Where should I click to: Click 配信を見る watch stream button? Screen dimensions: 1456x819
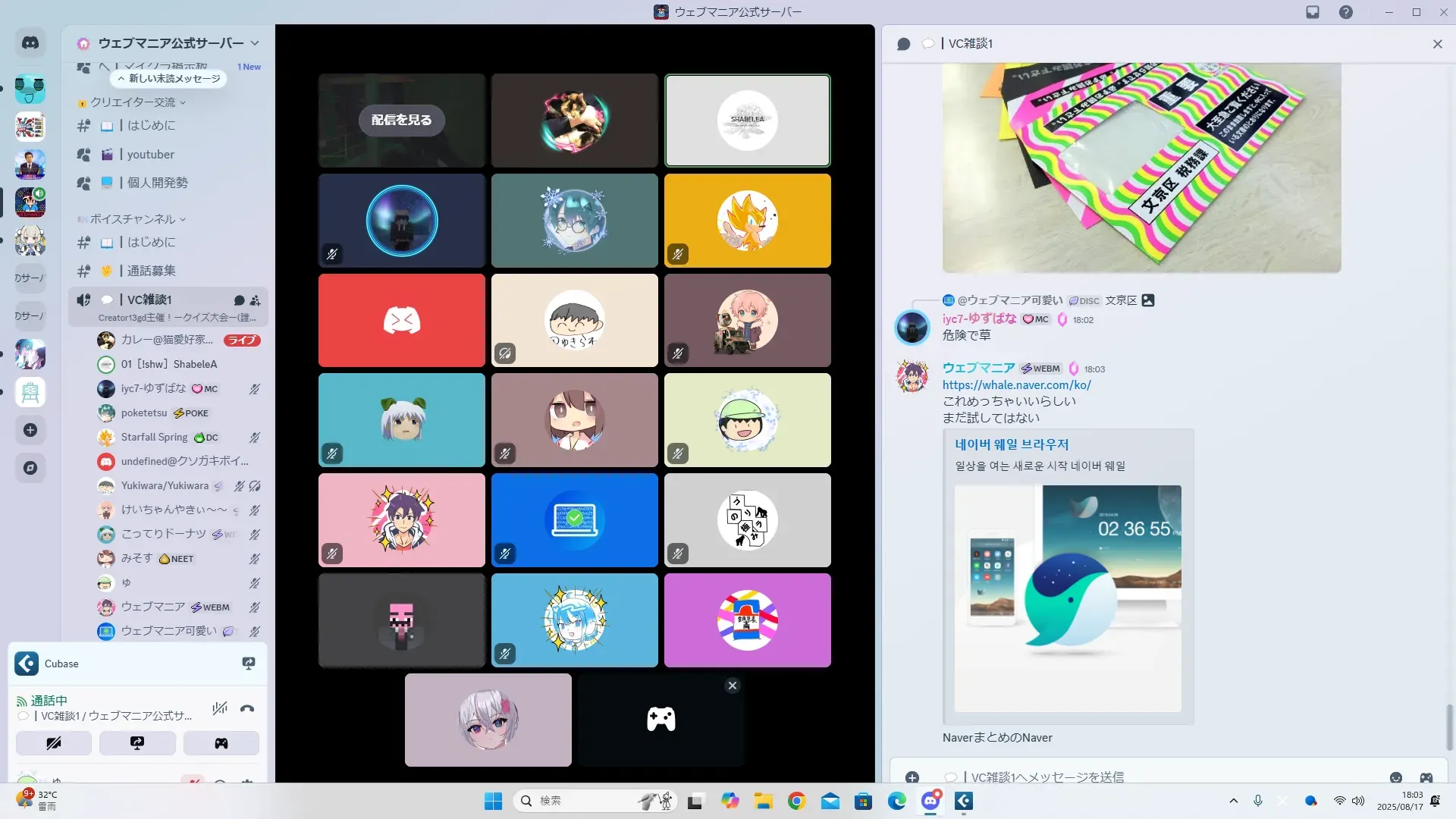point(401,120)
